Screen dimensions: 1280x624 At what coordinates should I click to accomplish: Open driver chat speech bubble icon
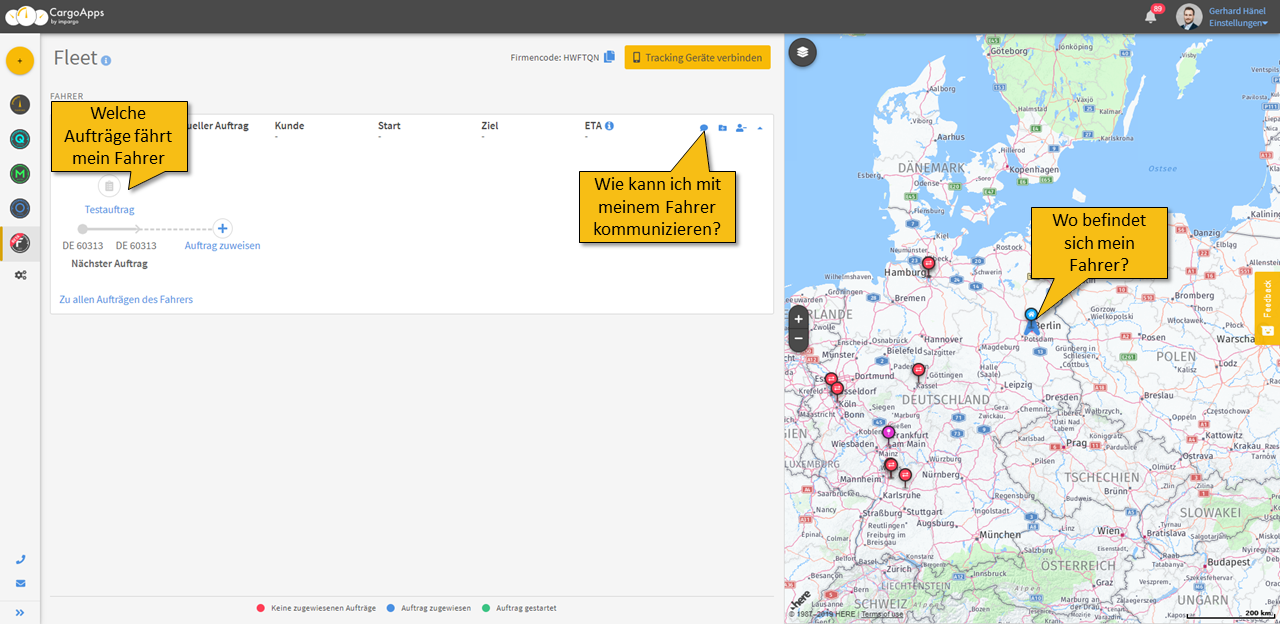[x=704, y=128]
